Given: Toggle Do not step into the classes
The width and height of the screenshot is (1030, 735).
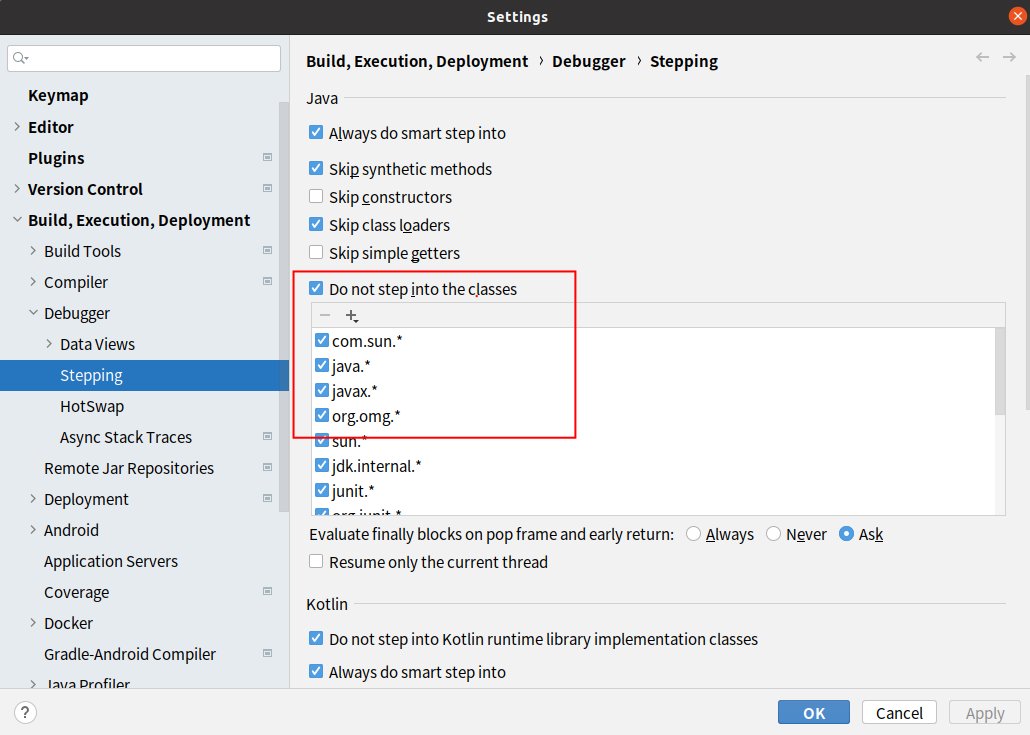Looking at the screenshot, I should [316, 288].
